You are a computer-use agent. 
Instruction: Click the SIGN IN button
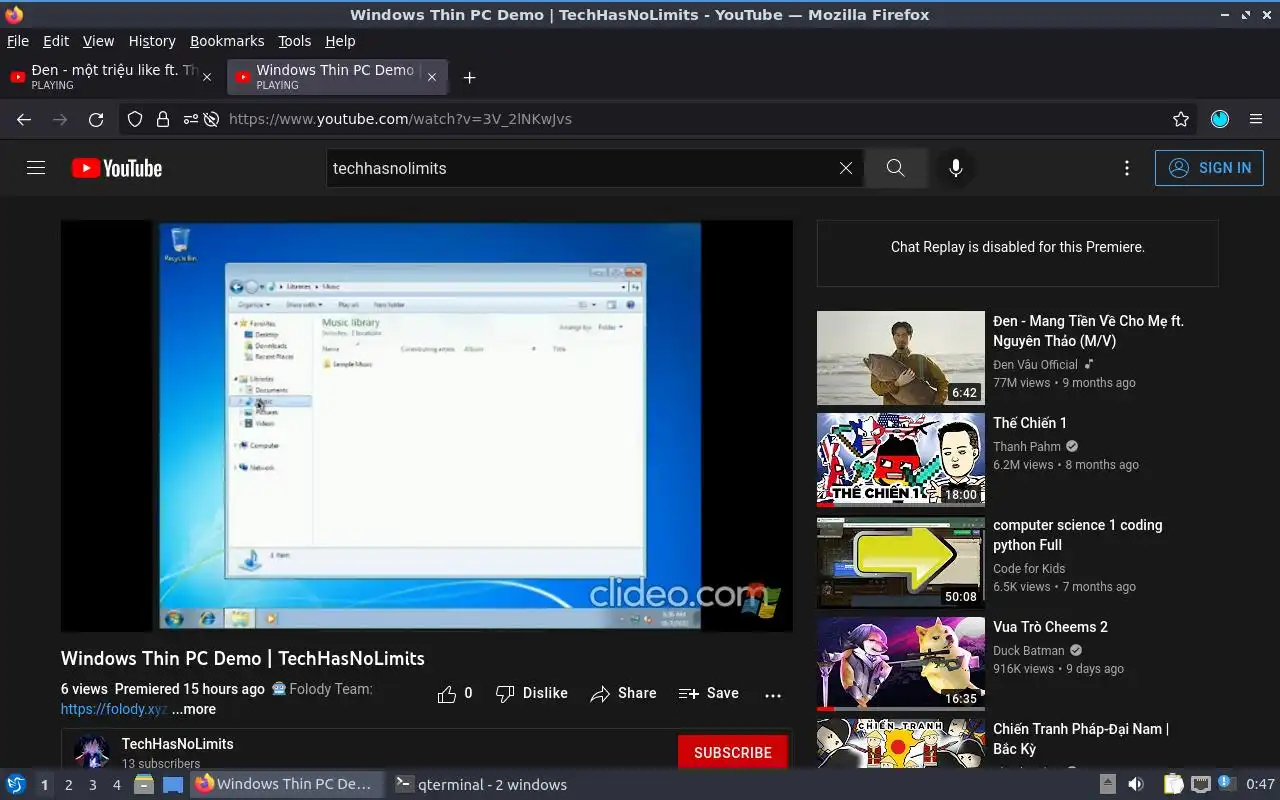tap(1209, 168)
